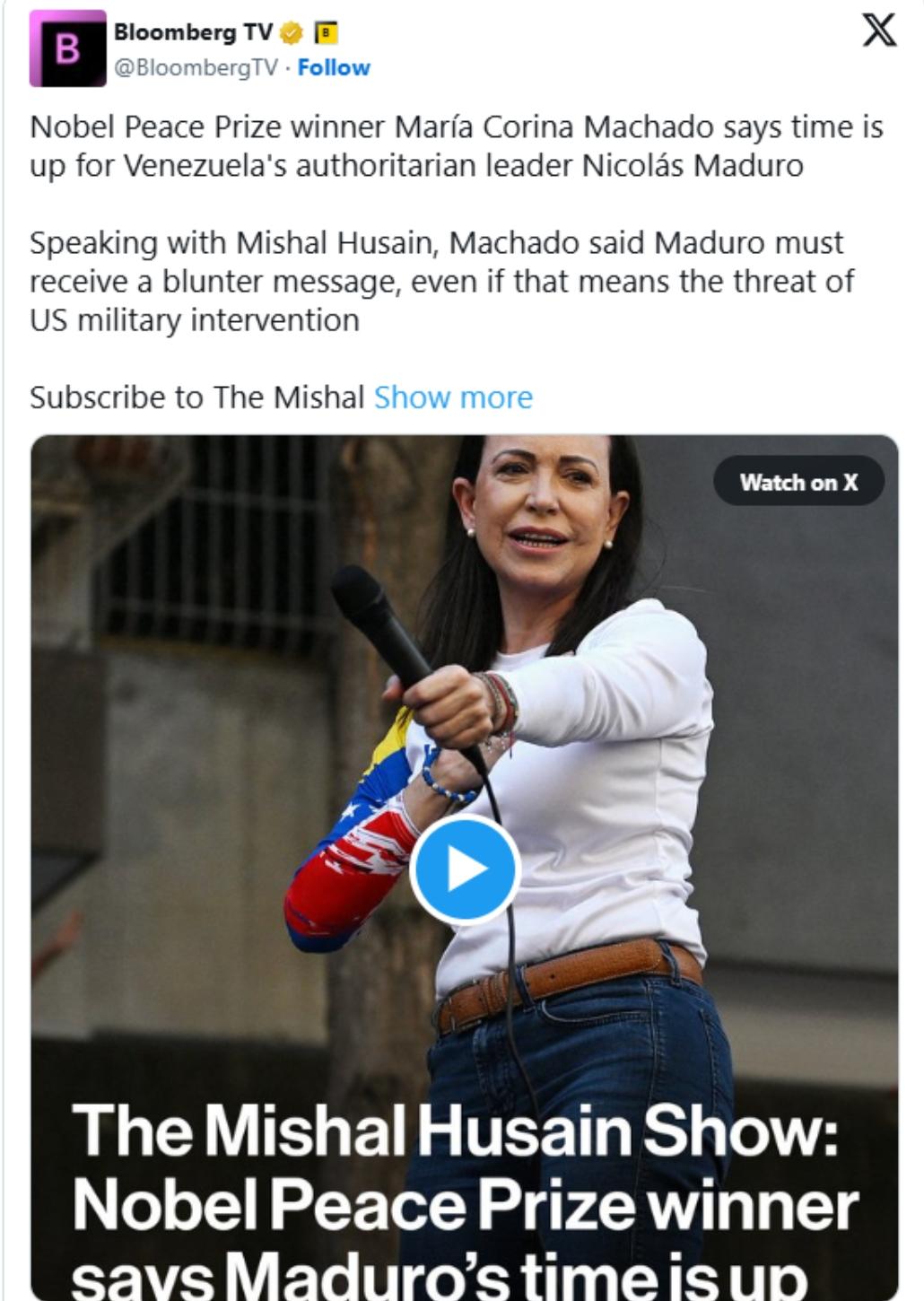Click the Watch on X button
This screenshot has width=924, height=1301.
pyautogui.click(x=798, y=482)
